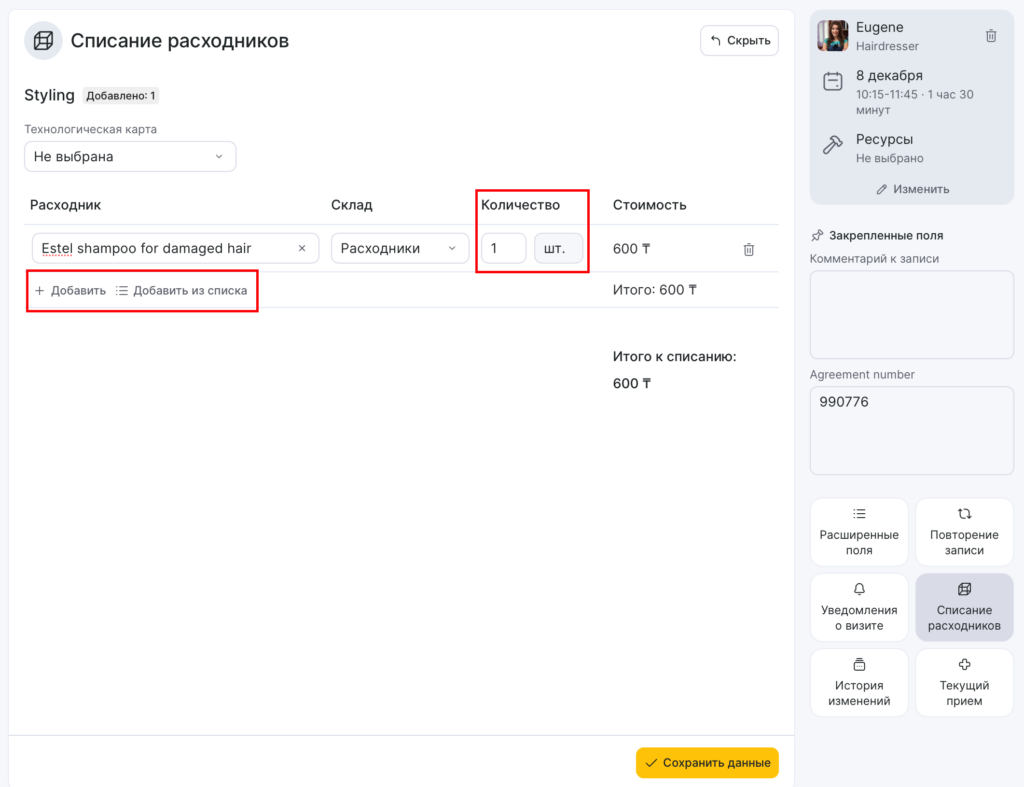Click Добавить из списка link
1024x787 pixels.
point(181,291)
